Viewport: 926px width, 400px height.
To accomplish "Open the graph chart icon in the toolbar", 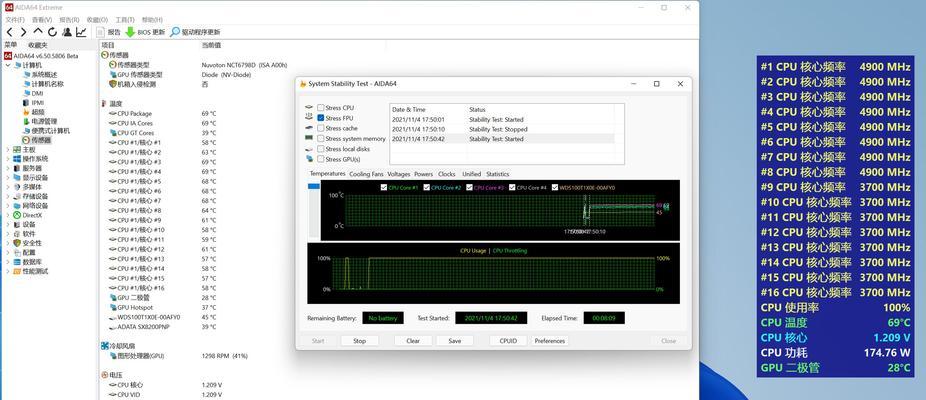I will click(81, 32).
